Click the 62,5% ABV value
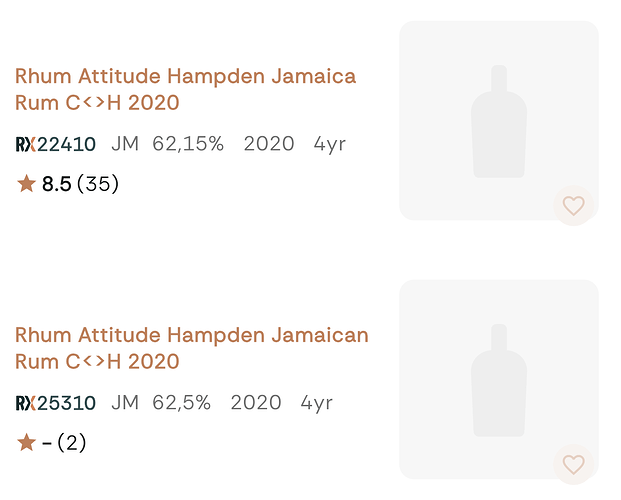621x500 pixels. (181, 403)
